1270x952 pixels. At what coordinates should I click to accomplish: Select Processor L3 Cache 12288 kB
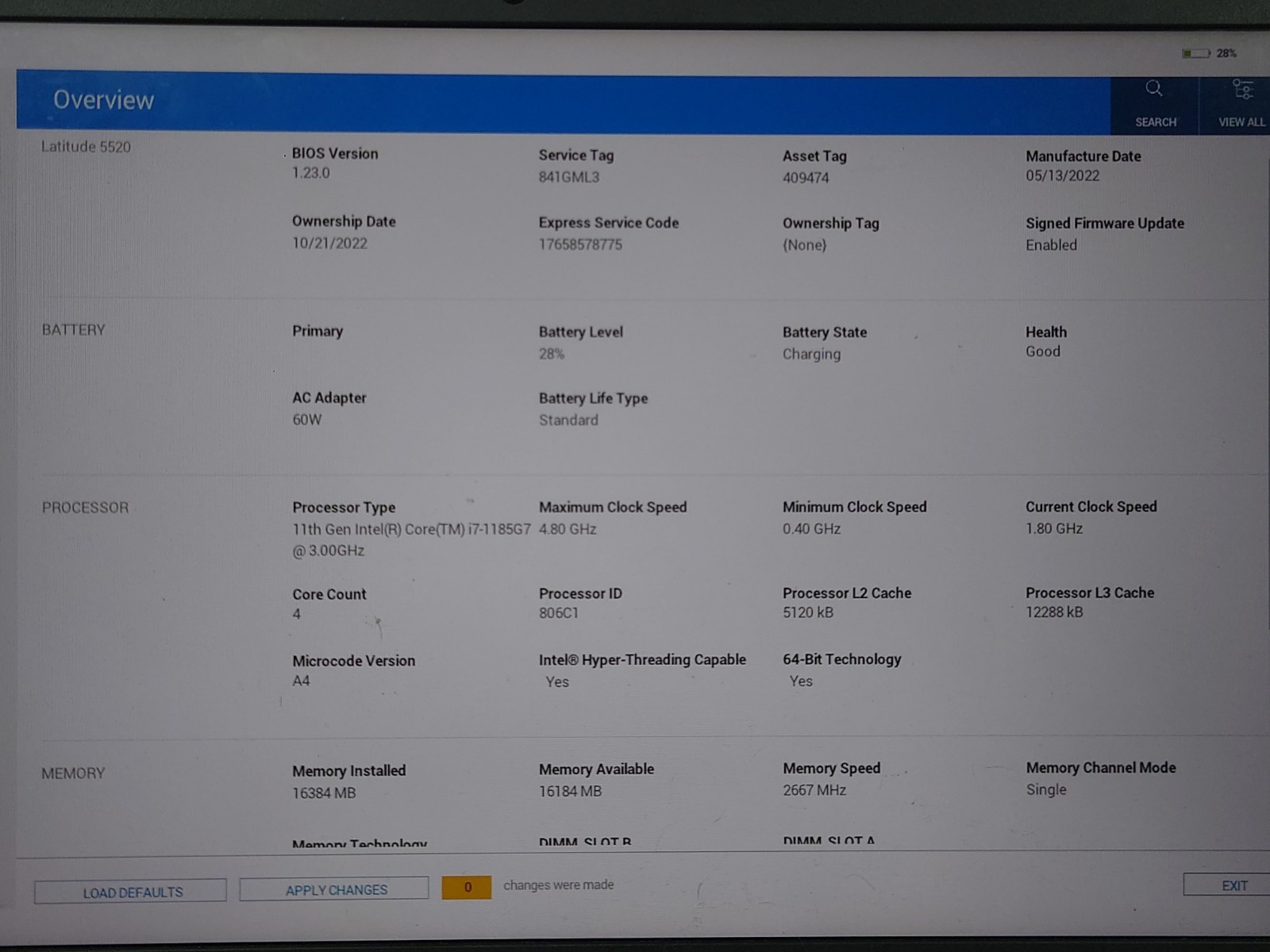point(1054,612)
